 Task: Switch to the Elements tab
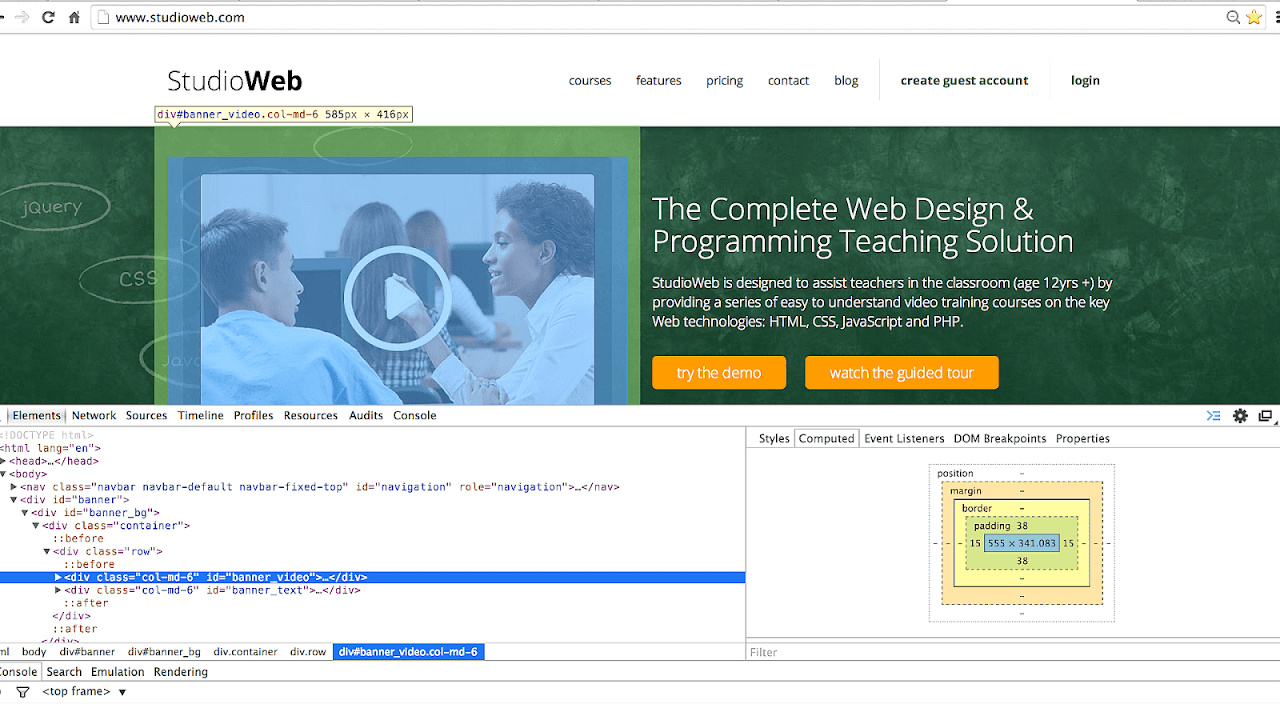[37, 416]
